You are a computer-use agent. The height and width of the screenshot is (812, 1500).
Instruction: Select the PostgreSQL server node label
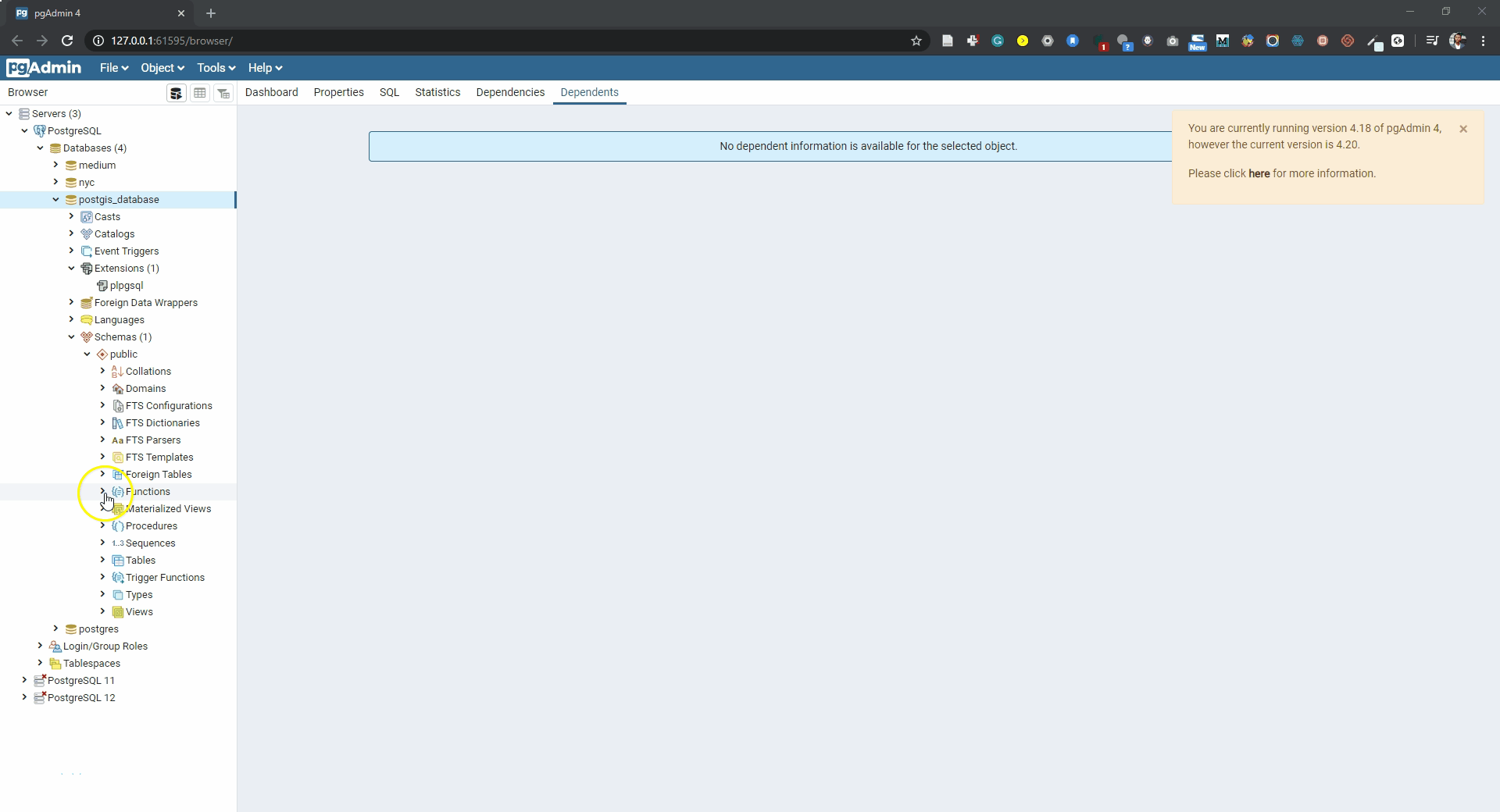74,131
